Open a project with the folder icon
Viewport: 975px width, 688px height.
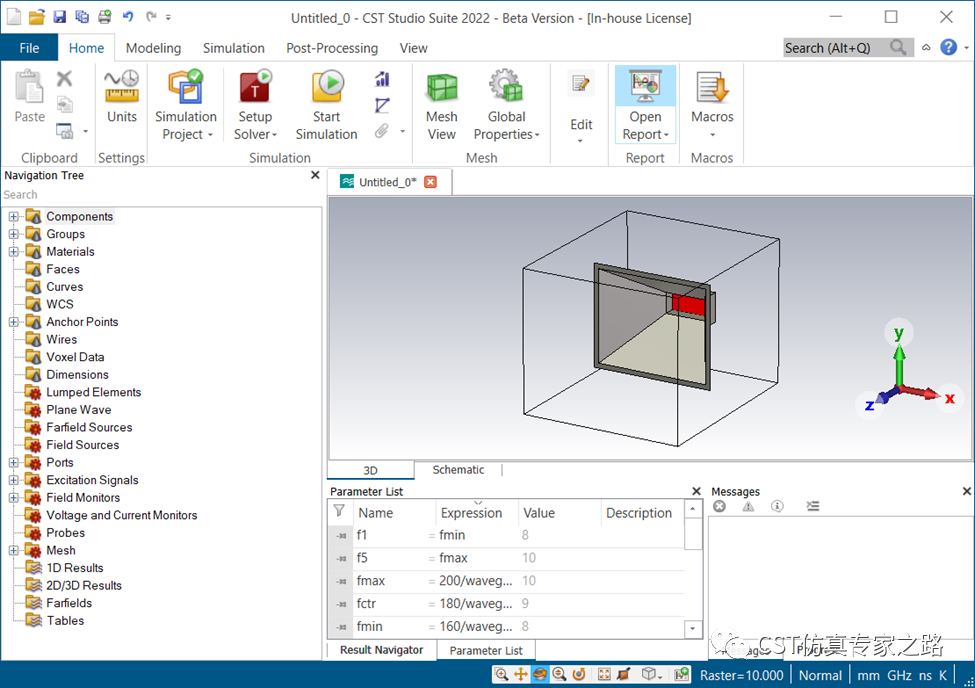click(x=37, y=17)
